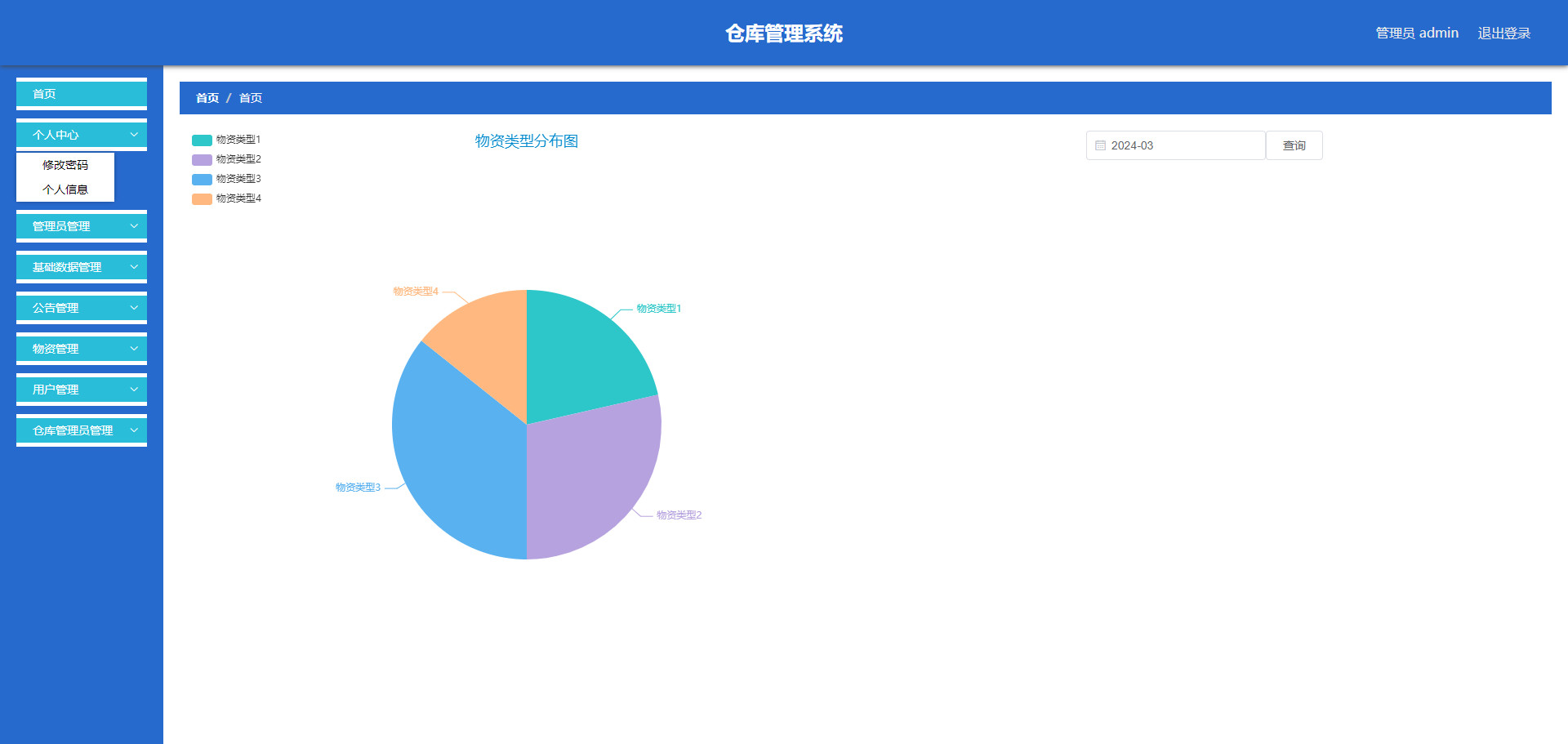Click the 个人中心 menu label
This screenshot has height=744, width=1568.
coord(56,135)
